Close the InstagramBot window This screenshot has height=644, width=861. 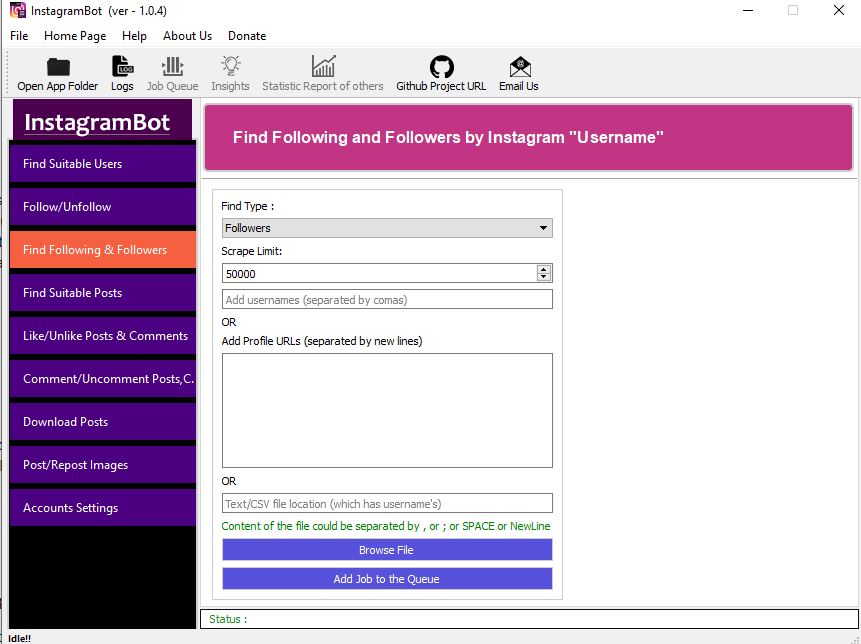pyautogui.click(x=839, y=10)
